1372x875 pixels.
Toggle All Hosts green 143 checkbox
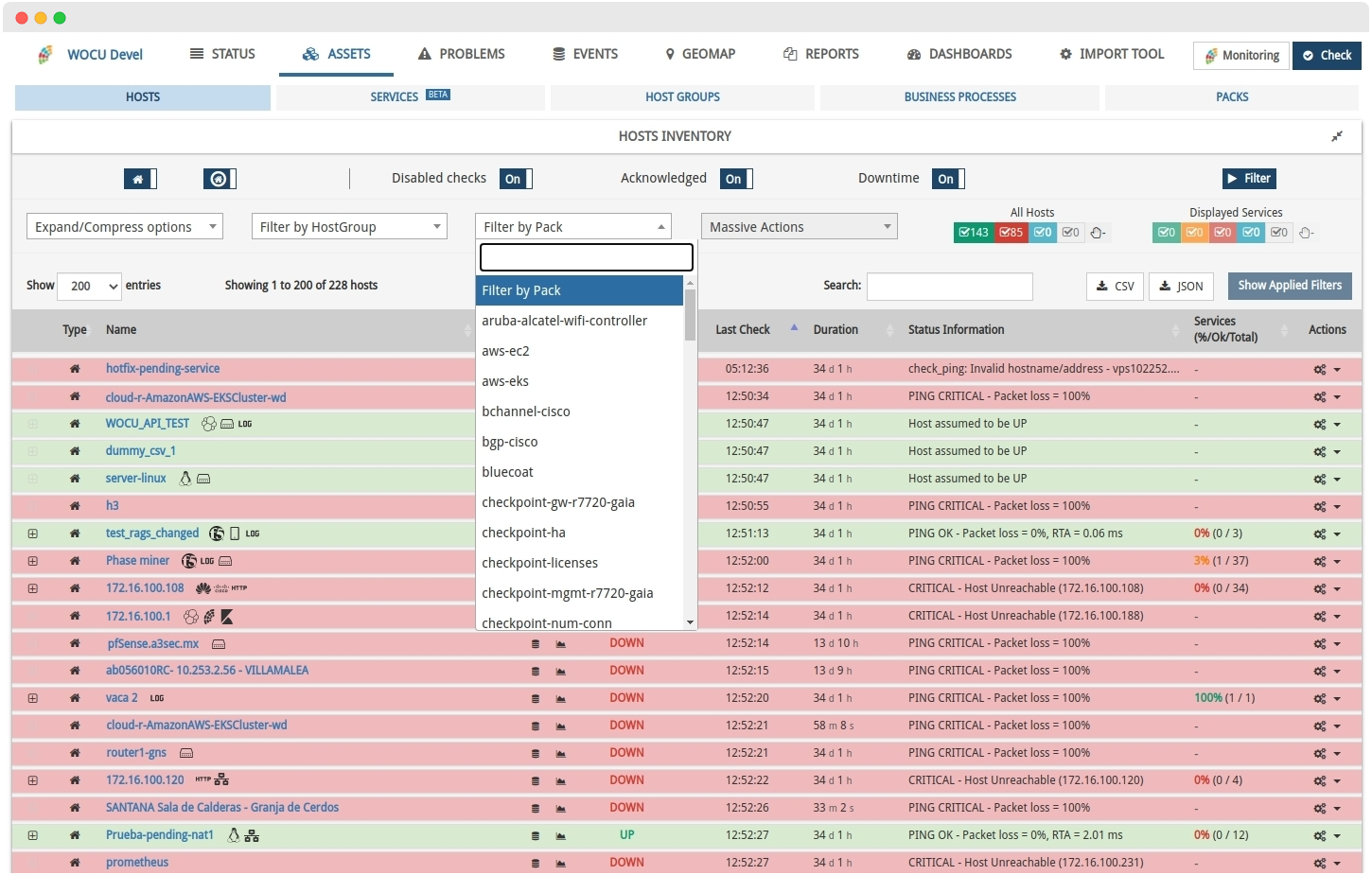pyautogui.click(x=974, y=233)
